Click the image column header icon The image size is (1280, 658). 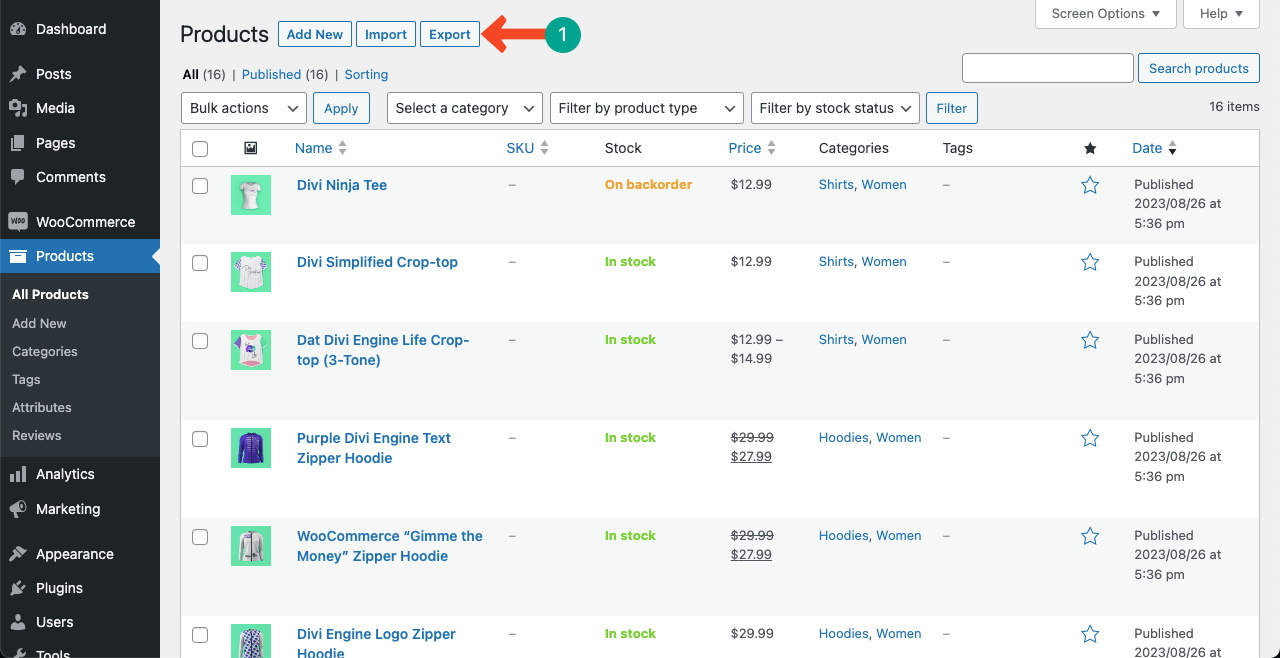click(251, 148)
